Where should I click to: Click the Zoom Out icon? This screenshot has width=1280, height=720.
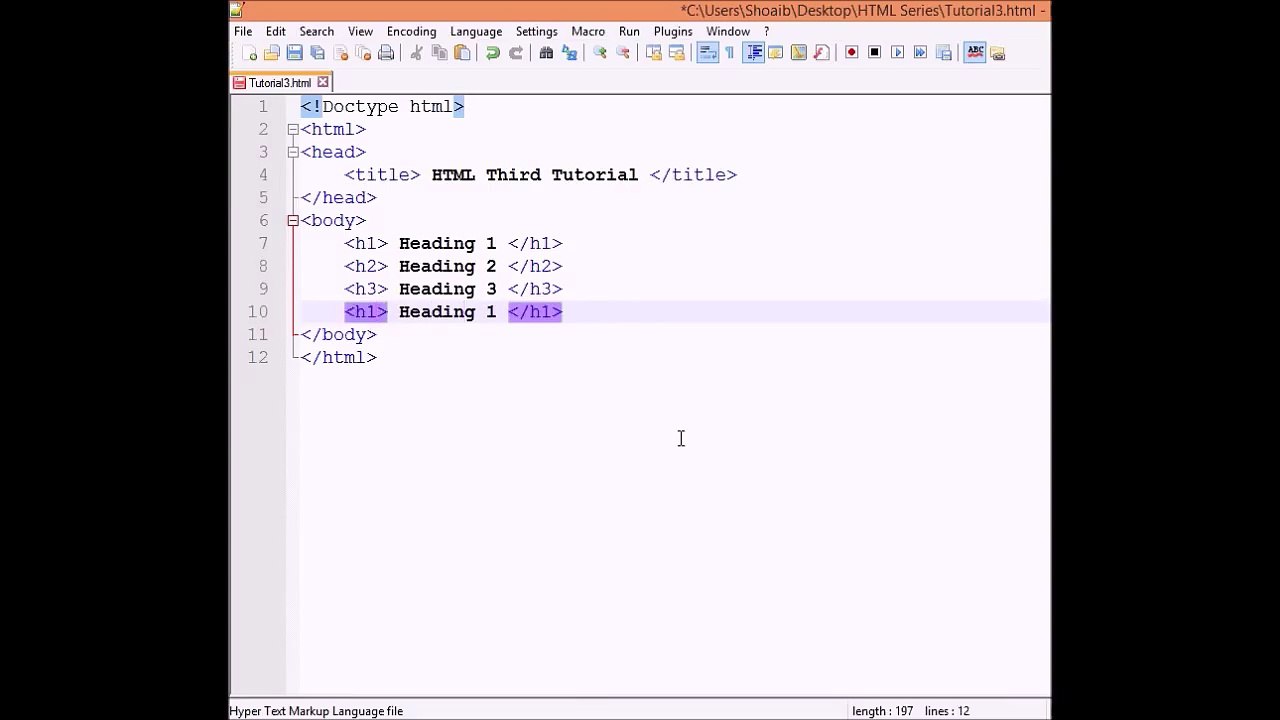[623, 53]
